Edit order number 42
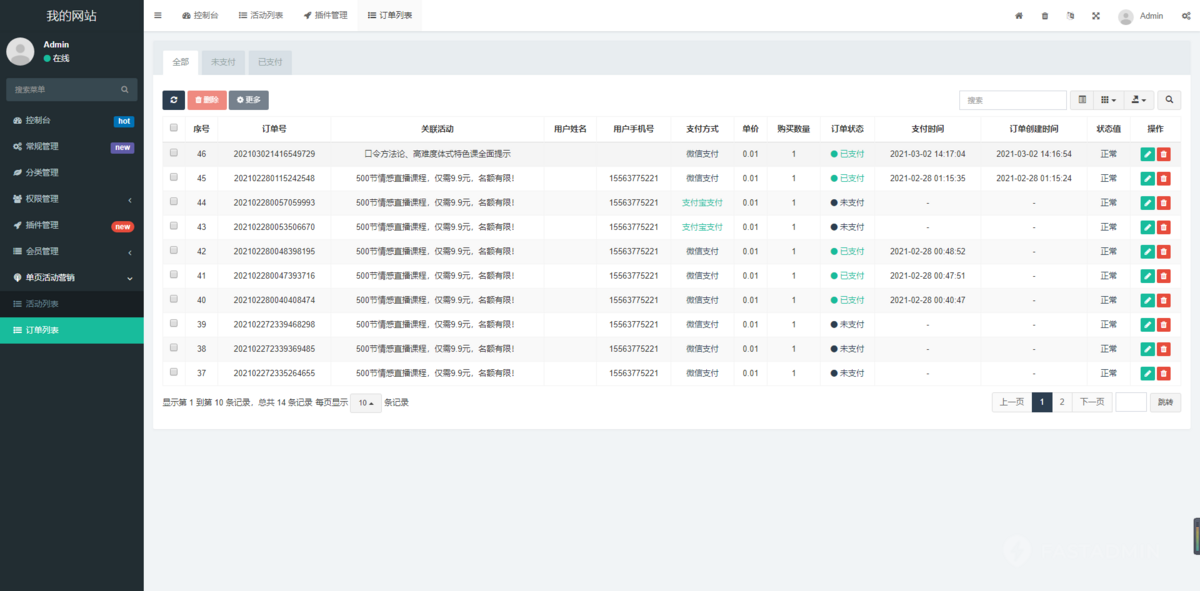 tap(1147, 251)
